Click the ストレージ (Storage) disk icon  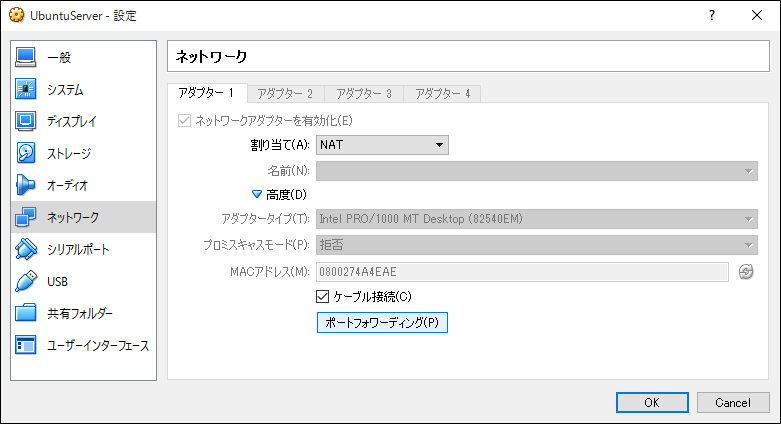[x=27, y=154]
